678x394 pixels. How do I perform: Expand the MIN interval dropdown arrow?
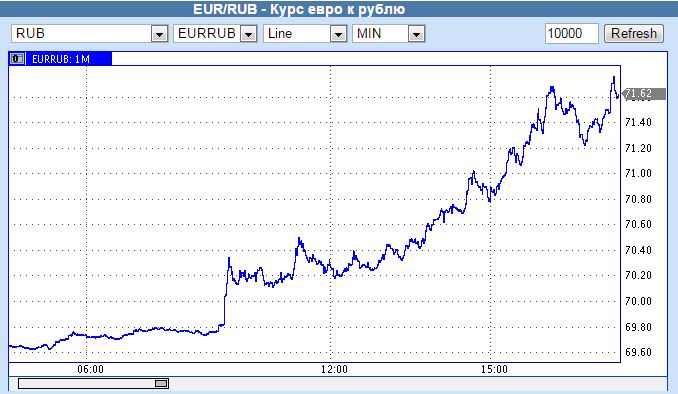point(416,34)
